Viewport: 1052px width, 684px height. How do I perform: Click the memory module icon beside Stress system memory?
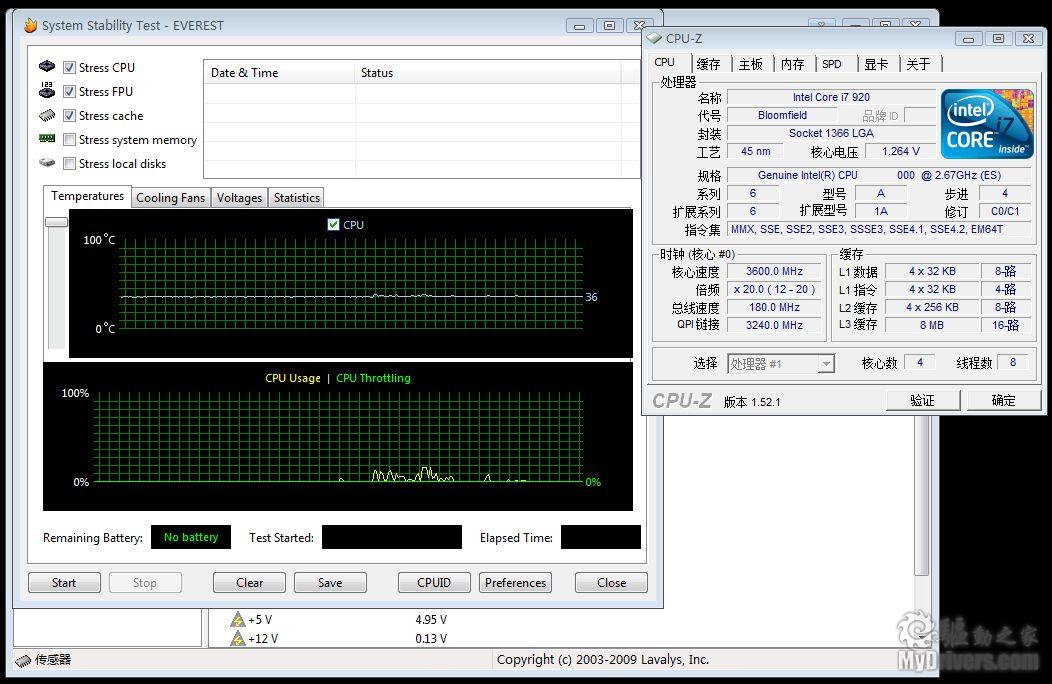47,138
